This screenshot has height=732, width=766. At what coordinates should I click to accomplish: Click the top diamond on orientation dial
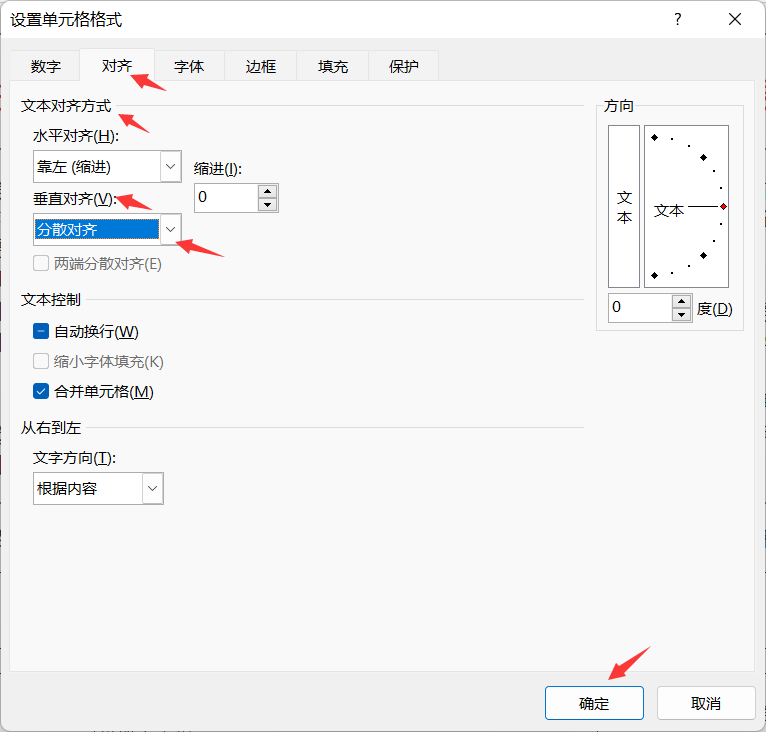click(x=655, y=138)
